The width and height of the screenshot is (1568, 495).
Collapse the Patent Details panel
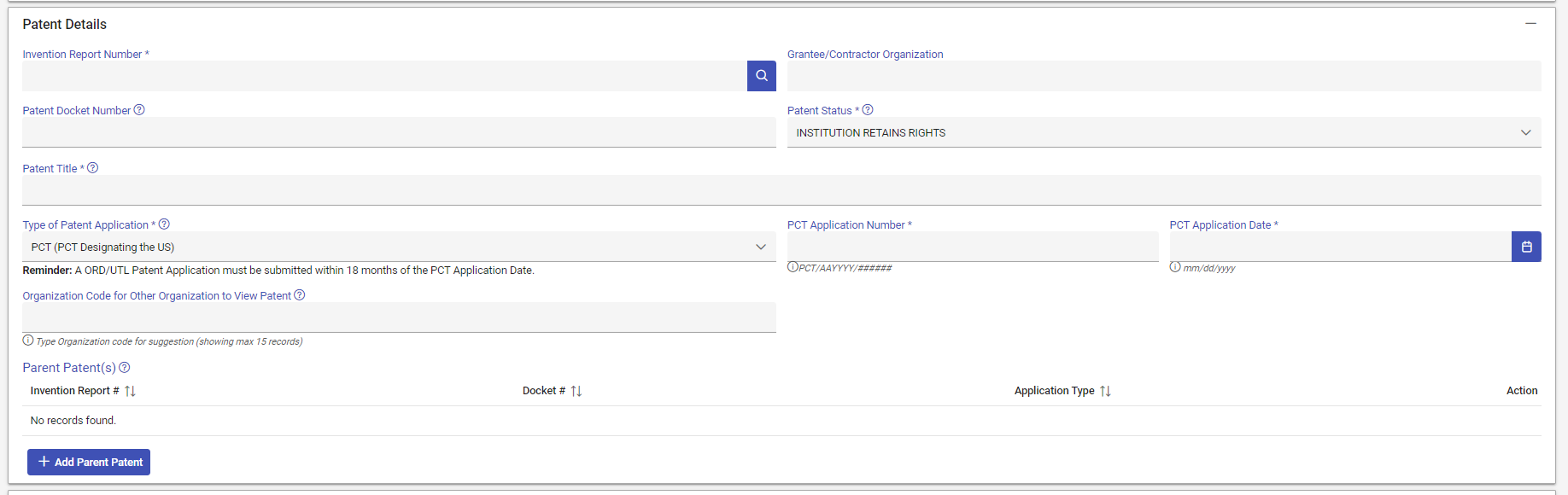pyautogui.click(x=1530, y=24)
